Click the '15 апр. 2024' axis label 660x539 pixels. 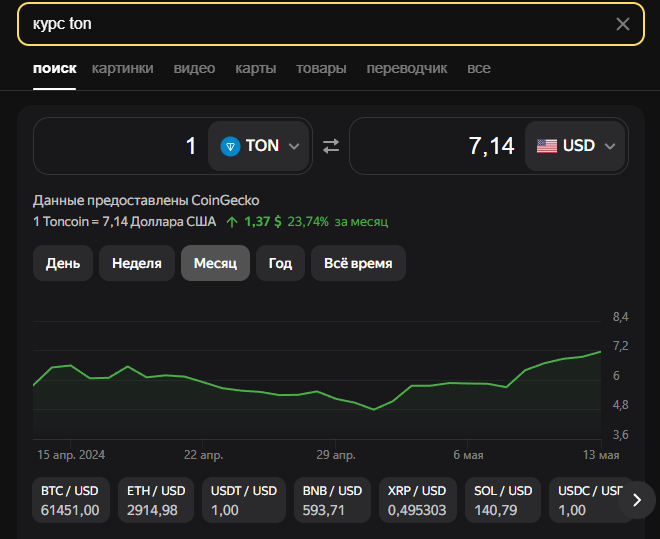pos(71,455)
